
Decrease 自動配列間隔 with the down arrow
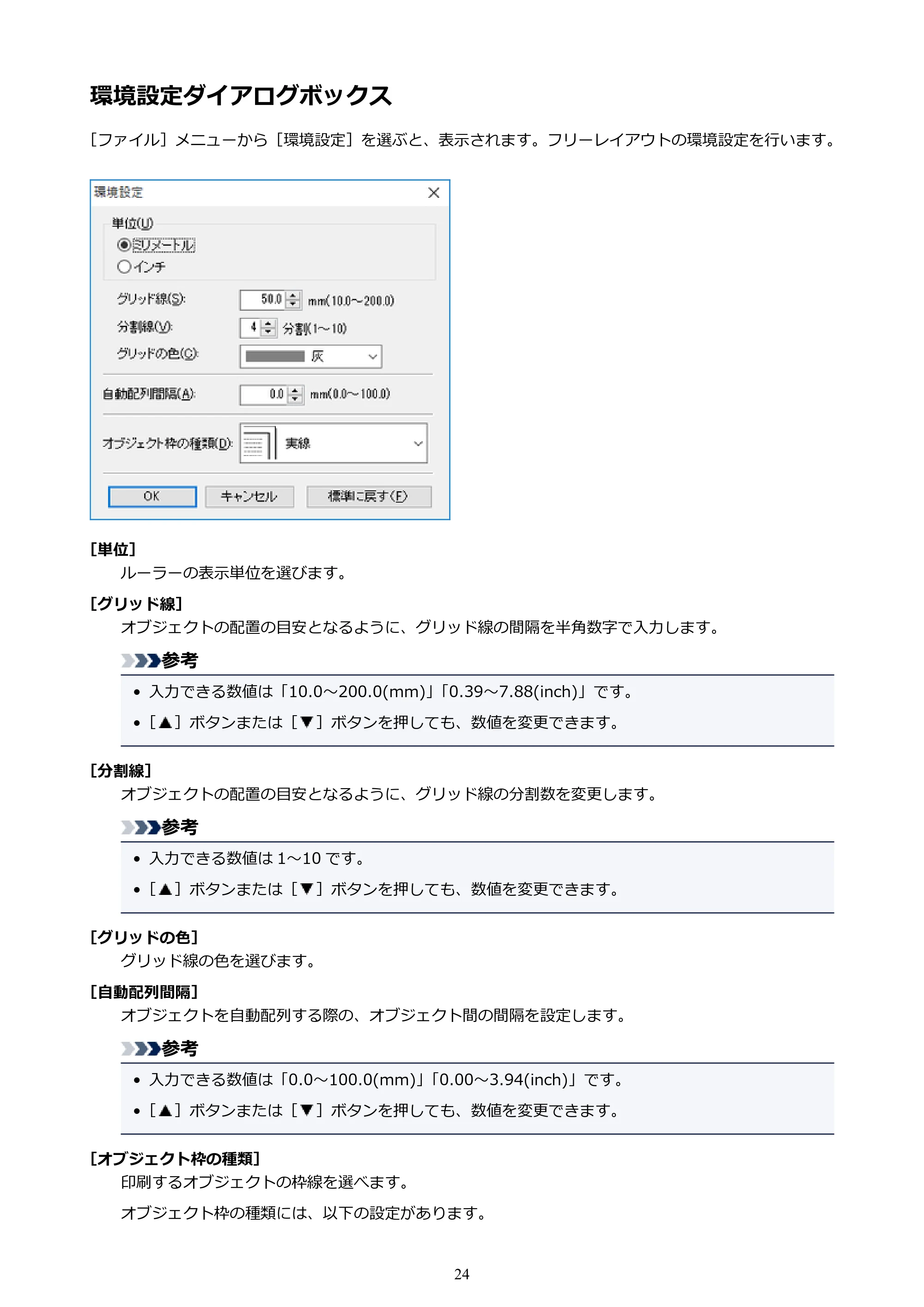(x=295, y=400)
